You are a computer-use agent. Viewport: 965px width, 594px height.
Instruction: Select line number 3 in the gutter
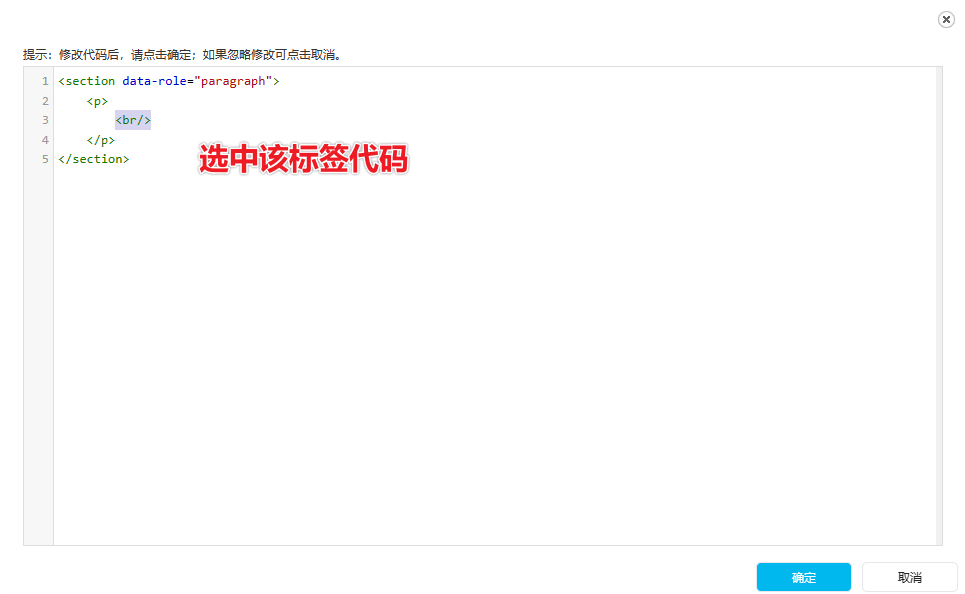(x=45, y=120)
